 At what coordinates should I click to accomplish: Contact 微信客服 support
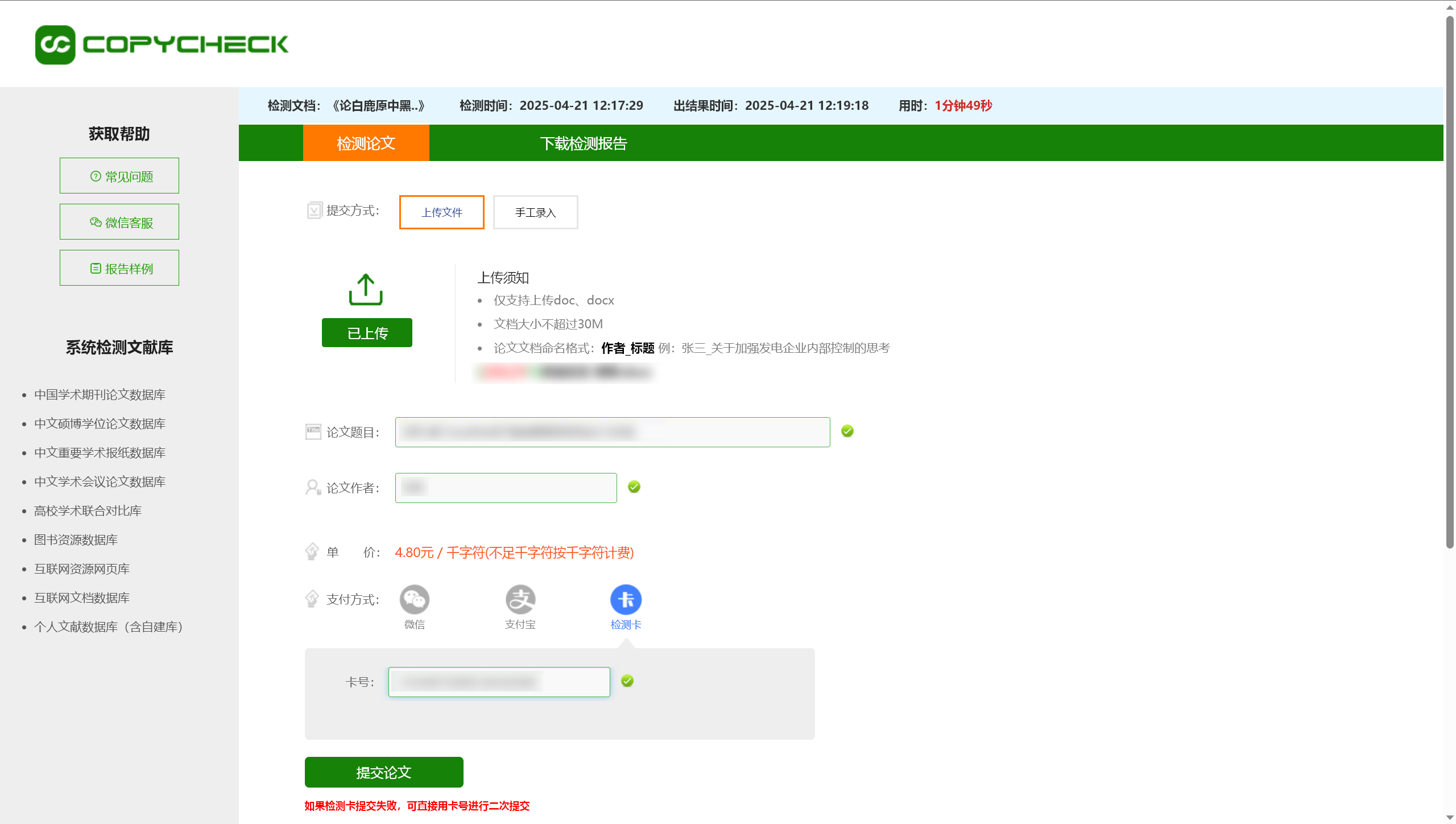(119, 222)
